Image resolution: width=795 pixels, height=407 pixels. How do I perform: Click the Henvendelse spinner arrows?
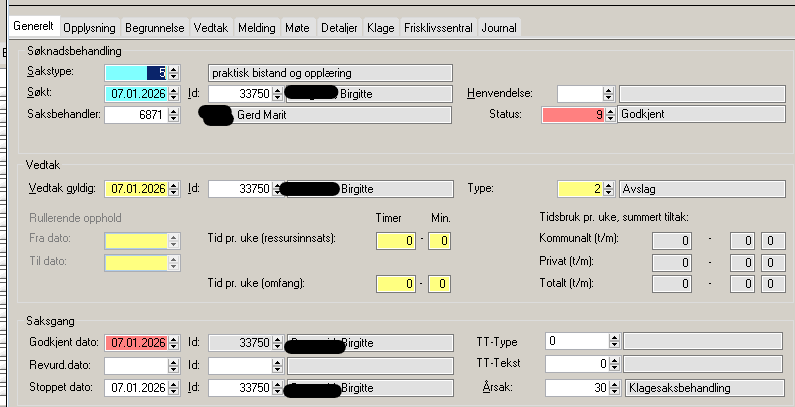click(609, 94)
